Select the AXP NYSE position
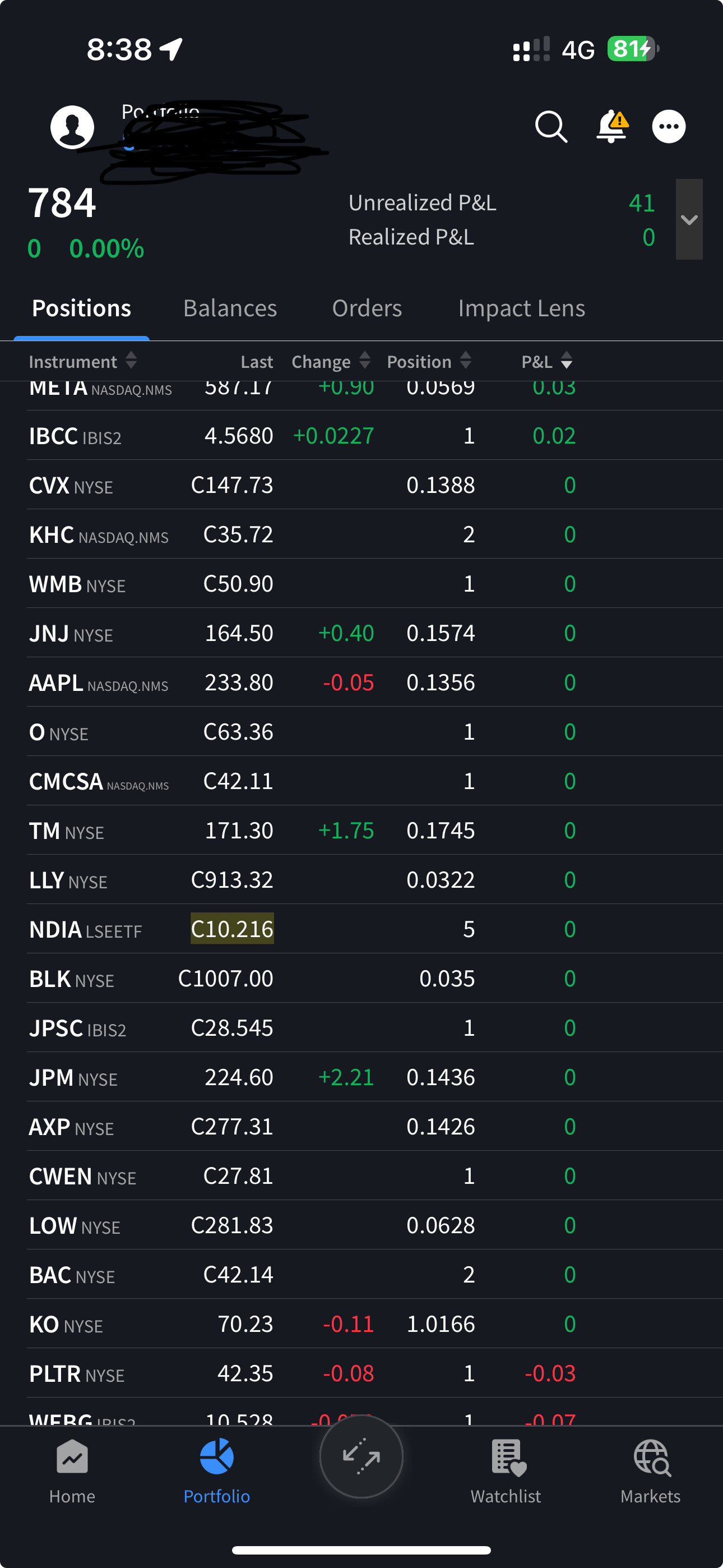The height and width of the screenshot is (1568, 723). click(x=361, y=1126)
